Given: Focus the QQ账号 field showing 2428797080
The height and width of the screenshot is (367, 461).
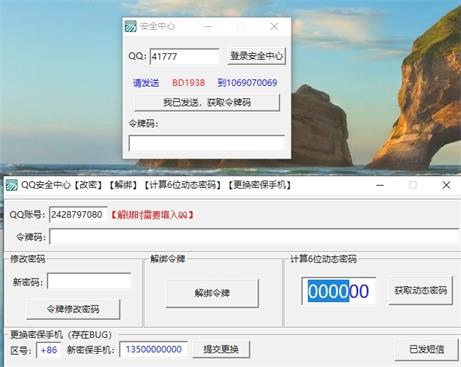Looking at the screenshot, I should 78,215.
